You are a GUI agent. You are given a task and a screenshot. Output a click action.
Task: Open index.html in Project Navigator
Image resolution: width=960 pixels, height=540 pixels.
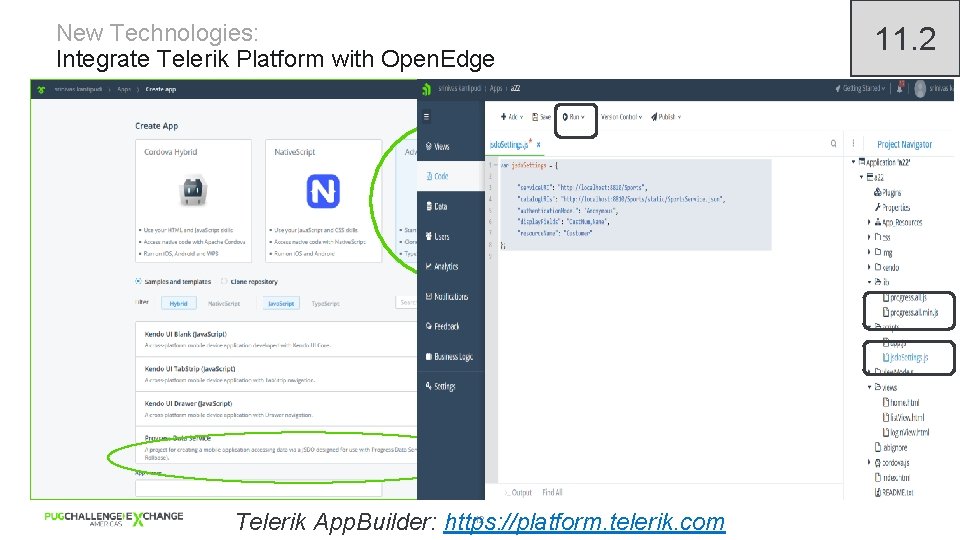(893, 478)
